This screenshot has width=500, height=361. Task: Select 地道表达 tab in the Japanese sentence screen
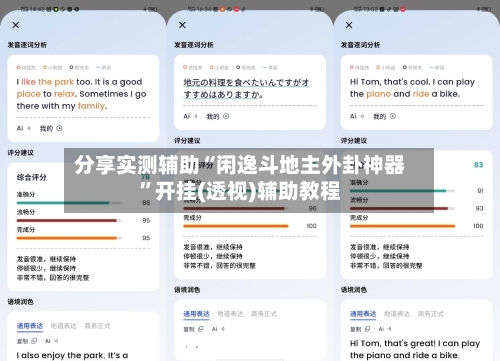pos(230,314)
